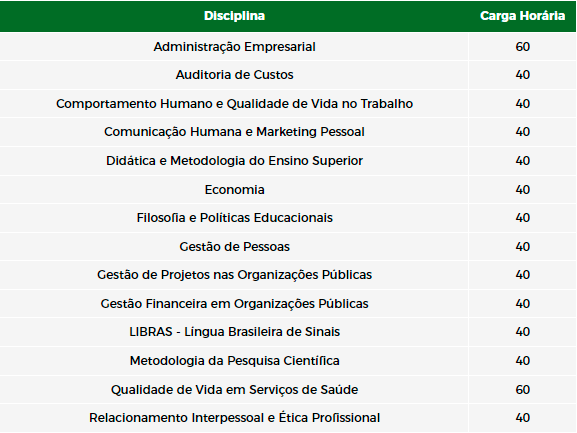Select the Auditoria de Custos discipline
The height and width of the screenshot is (433, 577).
click(x=234, y=75)
